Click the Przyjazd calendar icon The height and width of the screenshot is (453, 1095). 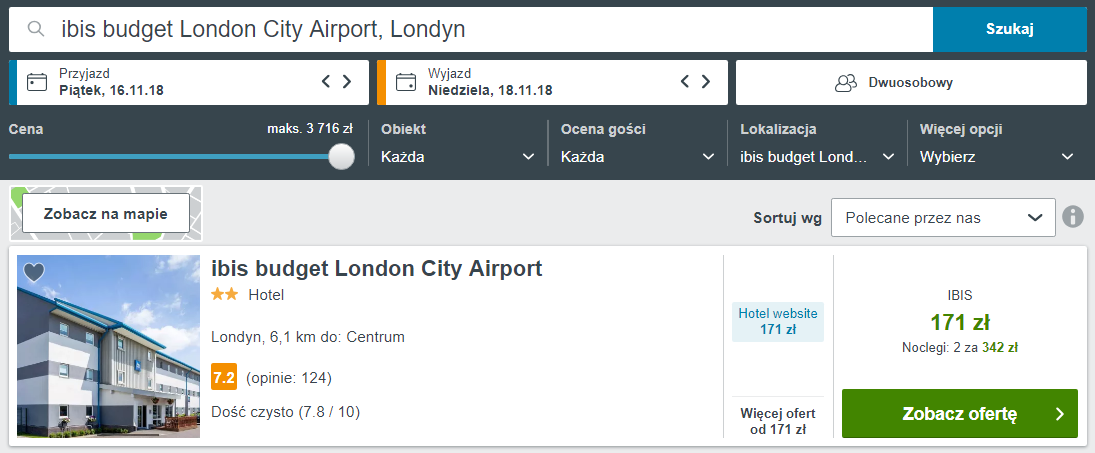pyautogui.click(x=36, y=82)
